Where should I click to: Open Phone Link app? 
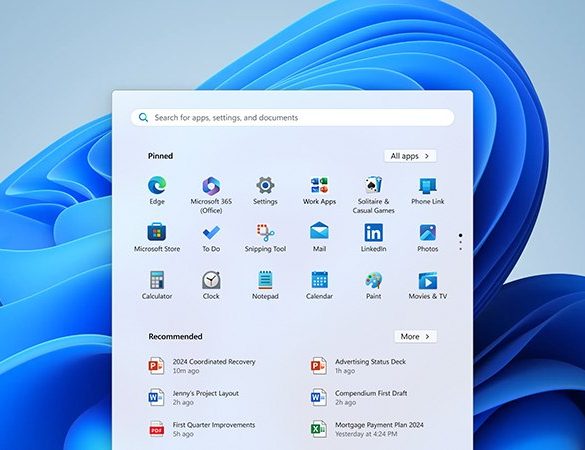pyautogui.click(x=428, y=191)
